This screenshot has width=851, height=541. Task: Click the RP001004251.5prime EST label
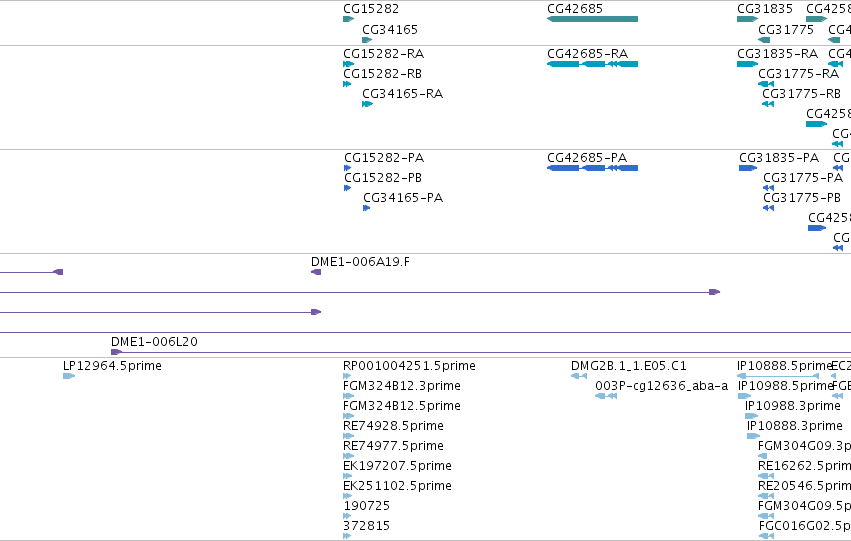pos(409,366)
